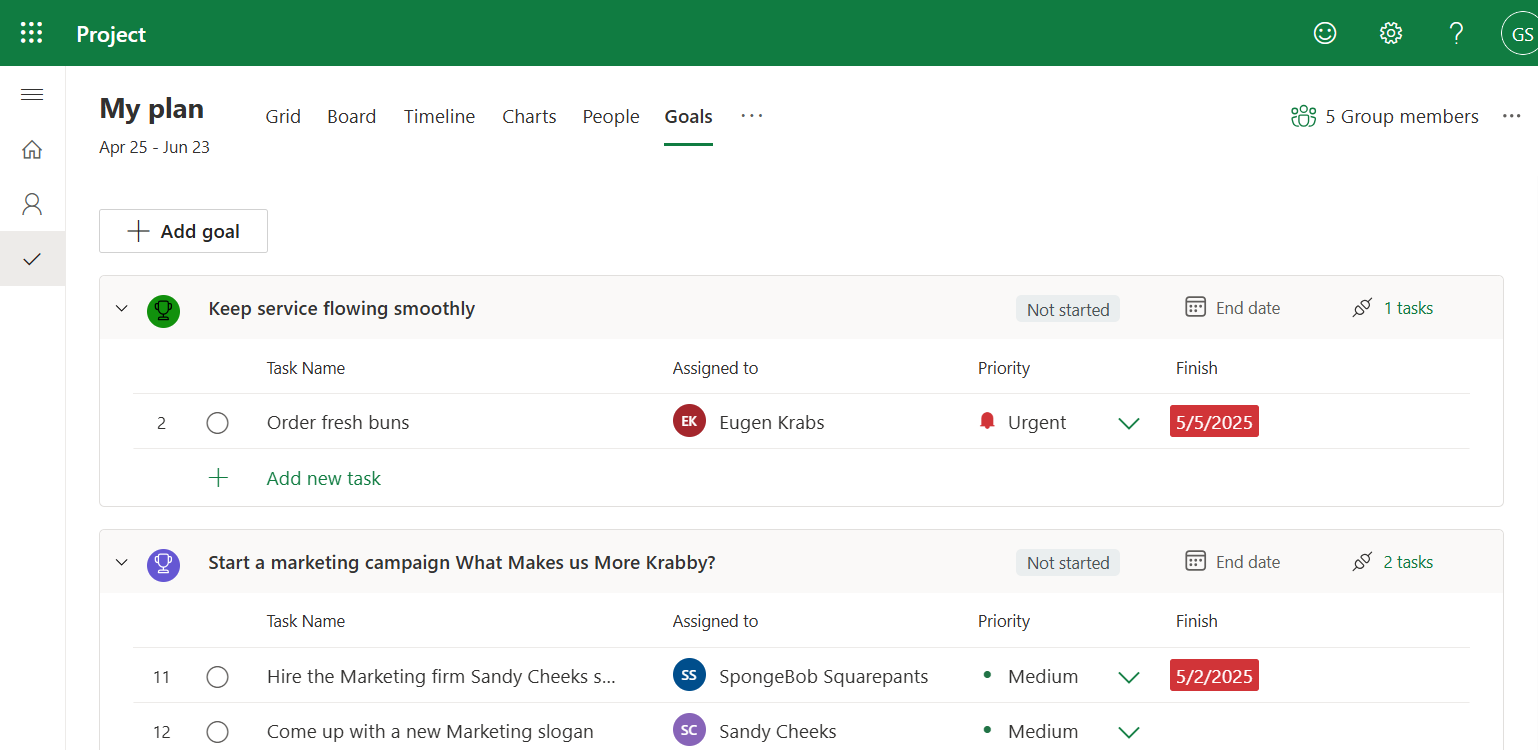Click the red 5/2/2025 finish date
Screen dimensions: 1538x750
coord(1214,676)
